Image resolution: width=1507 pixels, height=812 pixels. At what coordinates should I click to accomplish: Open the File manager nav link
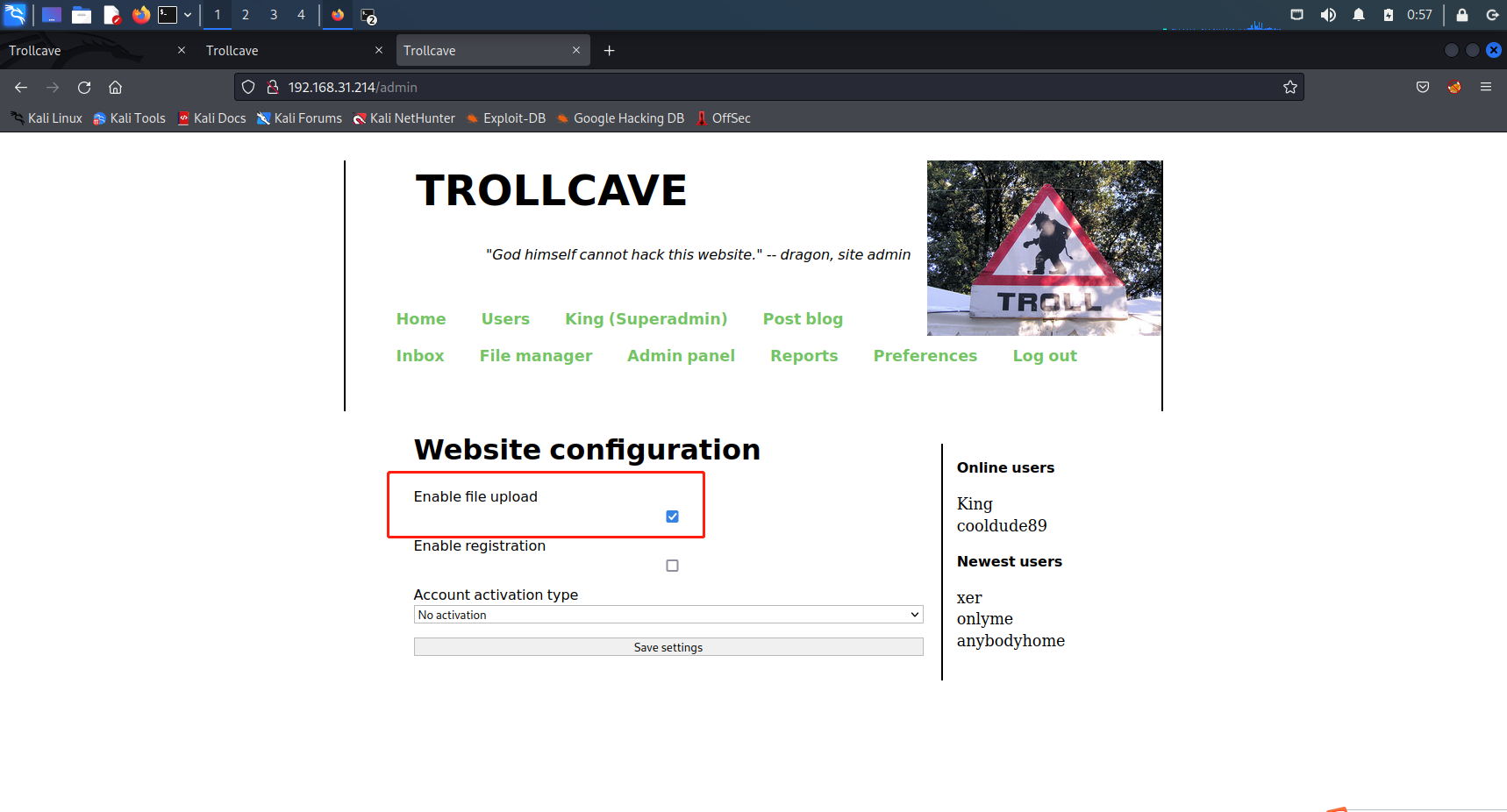tap(536, 356)
